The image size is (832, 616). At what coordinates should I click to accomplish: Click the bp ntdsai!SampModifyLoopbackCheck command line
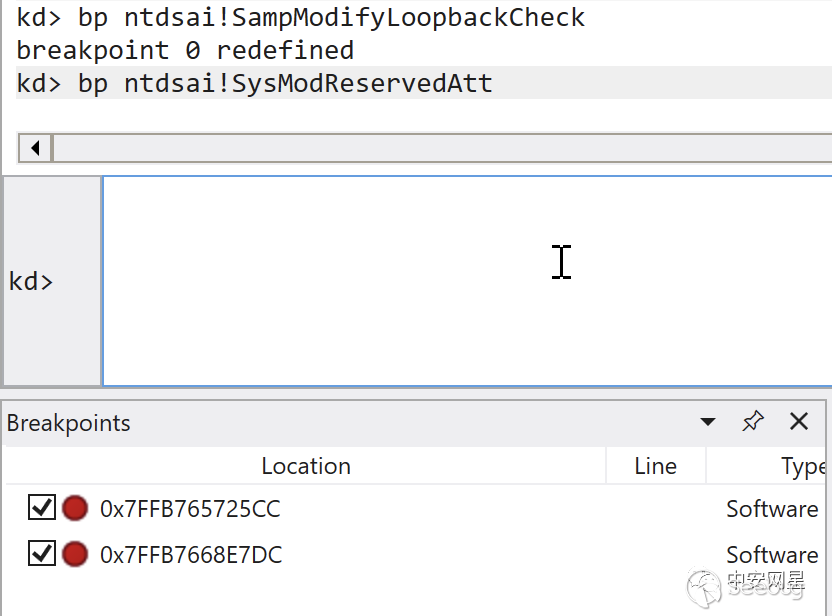300,18
